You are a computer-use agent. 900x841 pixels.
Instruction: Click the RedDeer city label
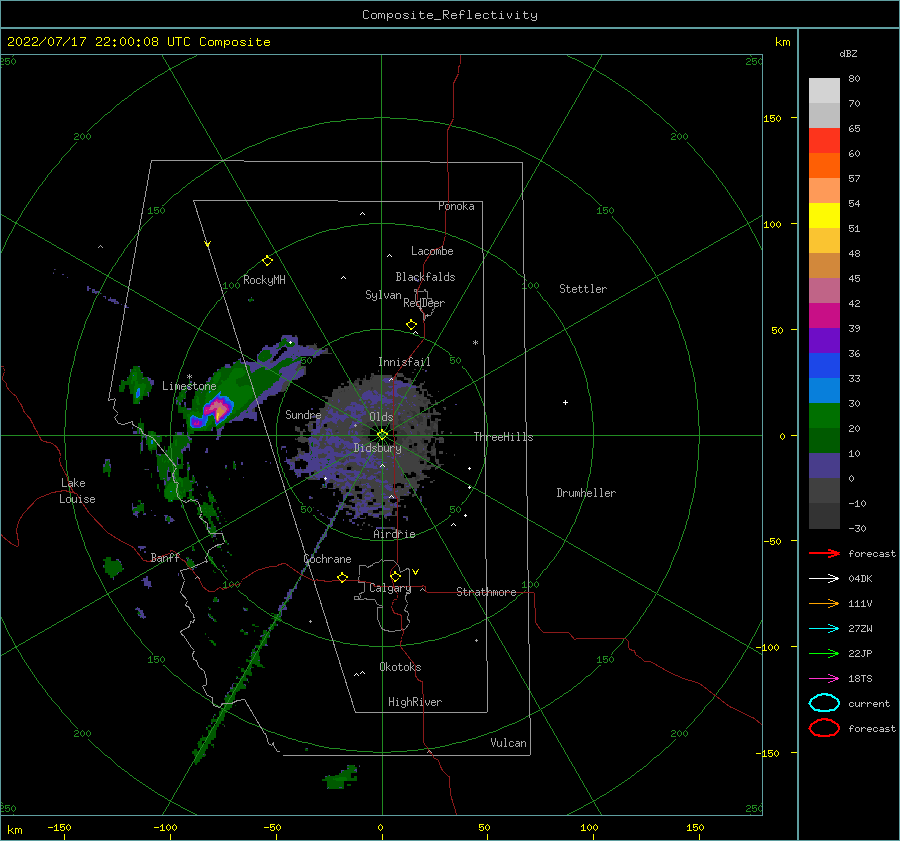tap(424, 303)
